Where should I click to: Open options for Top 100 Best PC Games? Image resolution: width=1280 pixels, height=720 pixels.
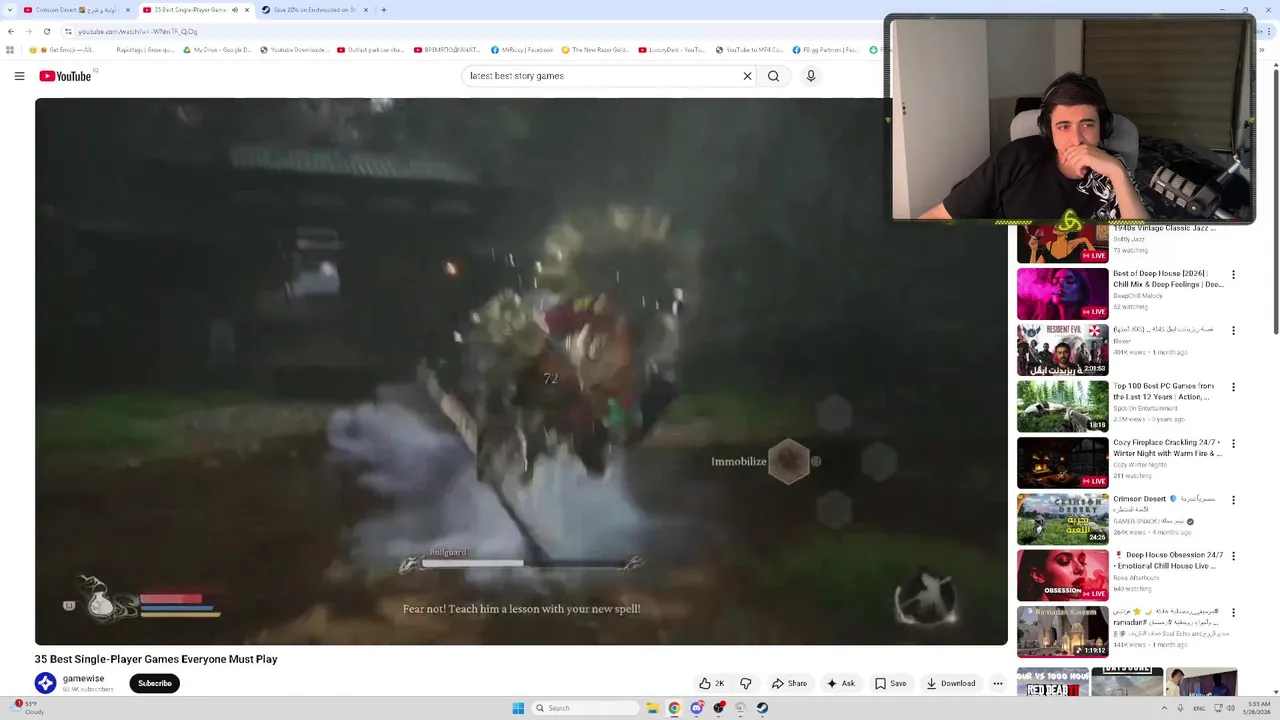(x=1233, y=387)
